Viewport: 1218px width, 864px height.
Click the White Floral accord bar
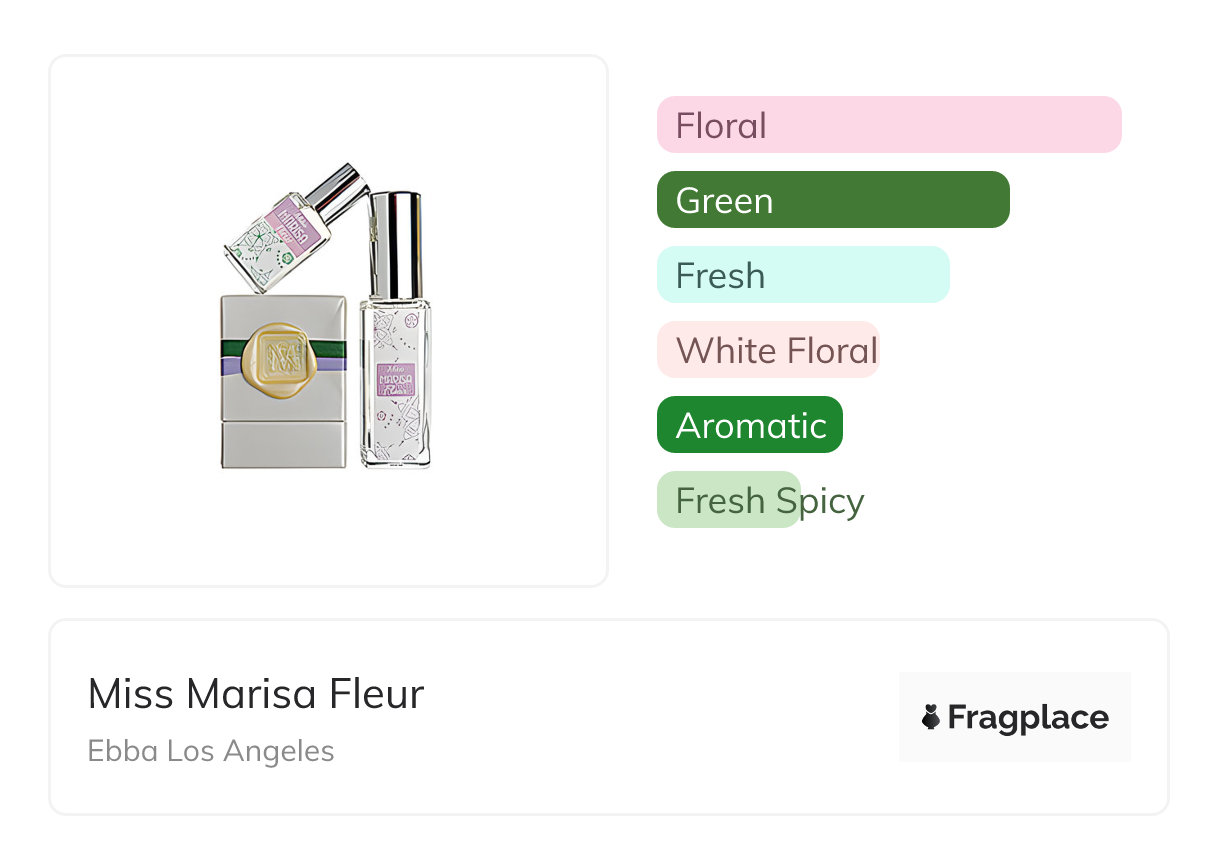click(x=768, y=350)
